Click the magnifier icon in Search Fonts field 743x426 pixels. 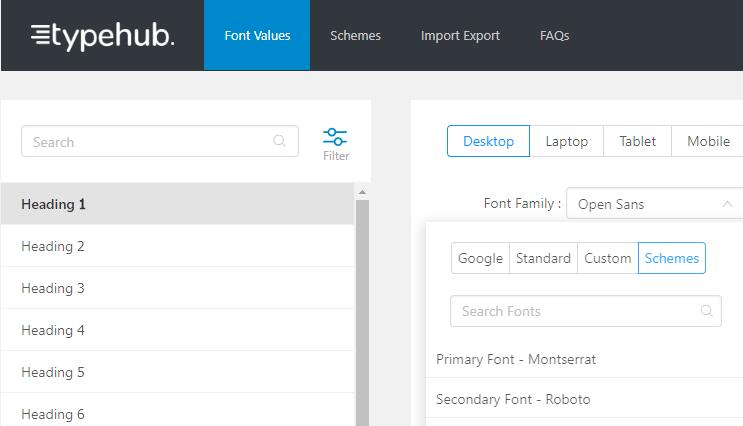coord(706,311)
